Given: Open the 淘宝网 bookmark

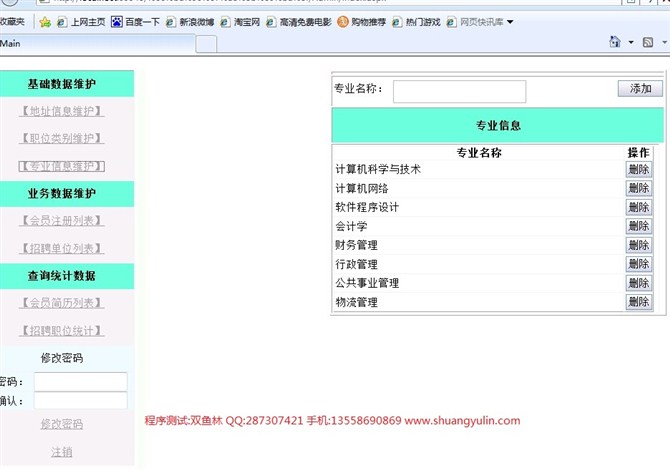Looking at the screenshot, I should [243, 21].
